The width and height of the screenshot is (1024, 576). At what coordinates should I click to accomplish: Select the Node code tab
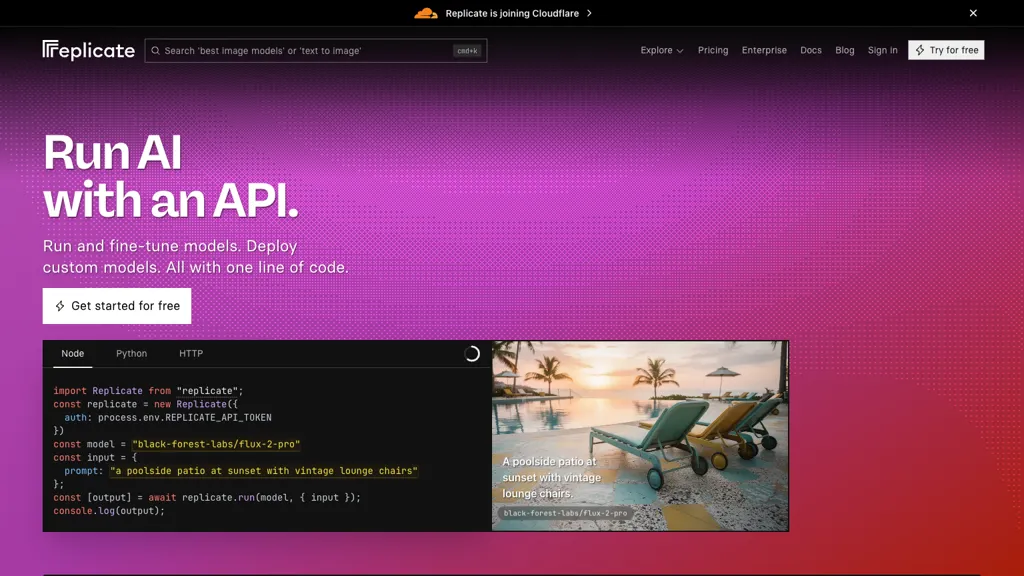coord(73,353)
